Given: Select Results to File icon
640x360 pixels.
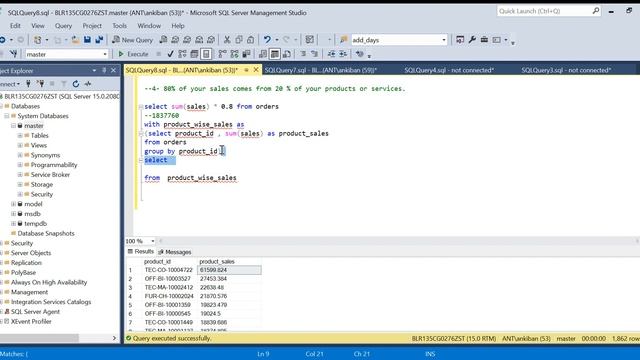Looking at the screenshot, I should tap(287, 54).
